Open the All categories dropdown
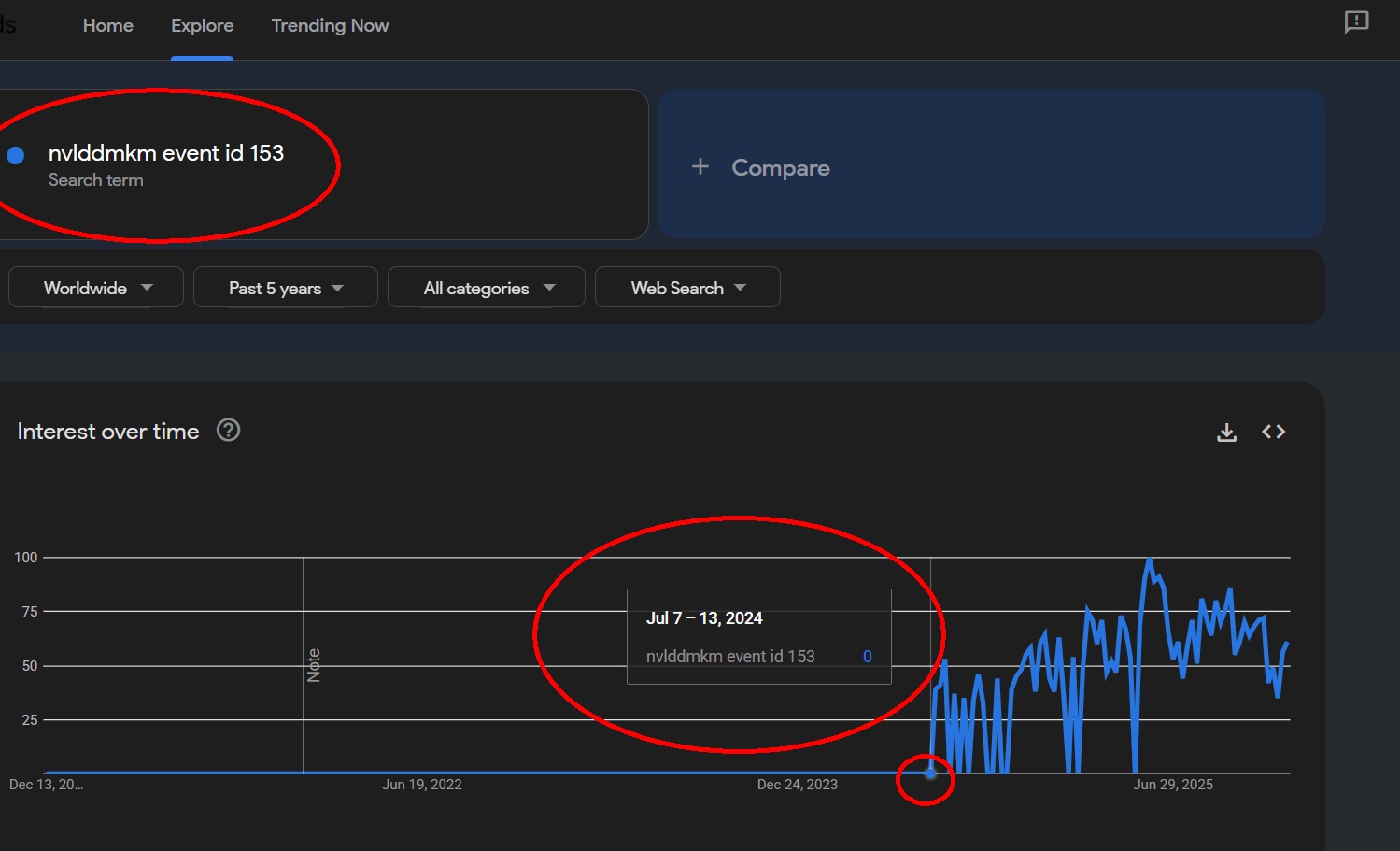The image size is (1400, 851). pyautogui.click(x=487, y=288)
